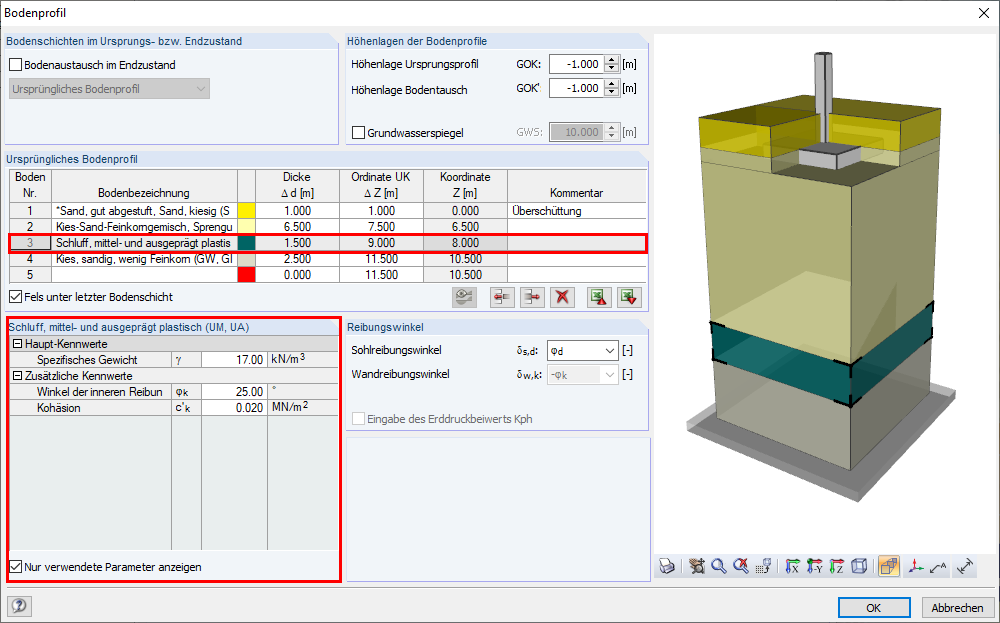
Task: Click the Excel icon with the up arrow
Action: [x=599, y=297]
